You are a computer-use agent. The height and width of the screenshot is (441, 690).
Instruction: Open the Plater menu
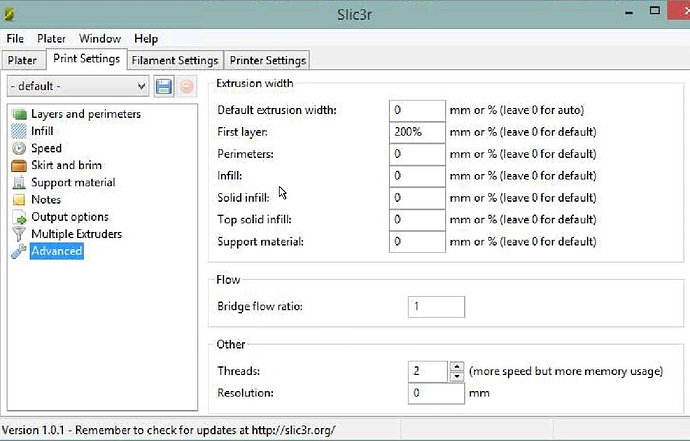coord(51,39)
